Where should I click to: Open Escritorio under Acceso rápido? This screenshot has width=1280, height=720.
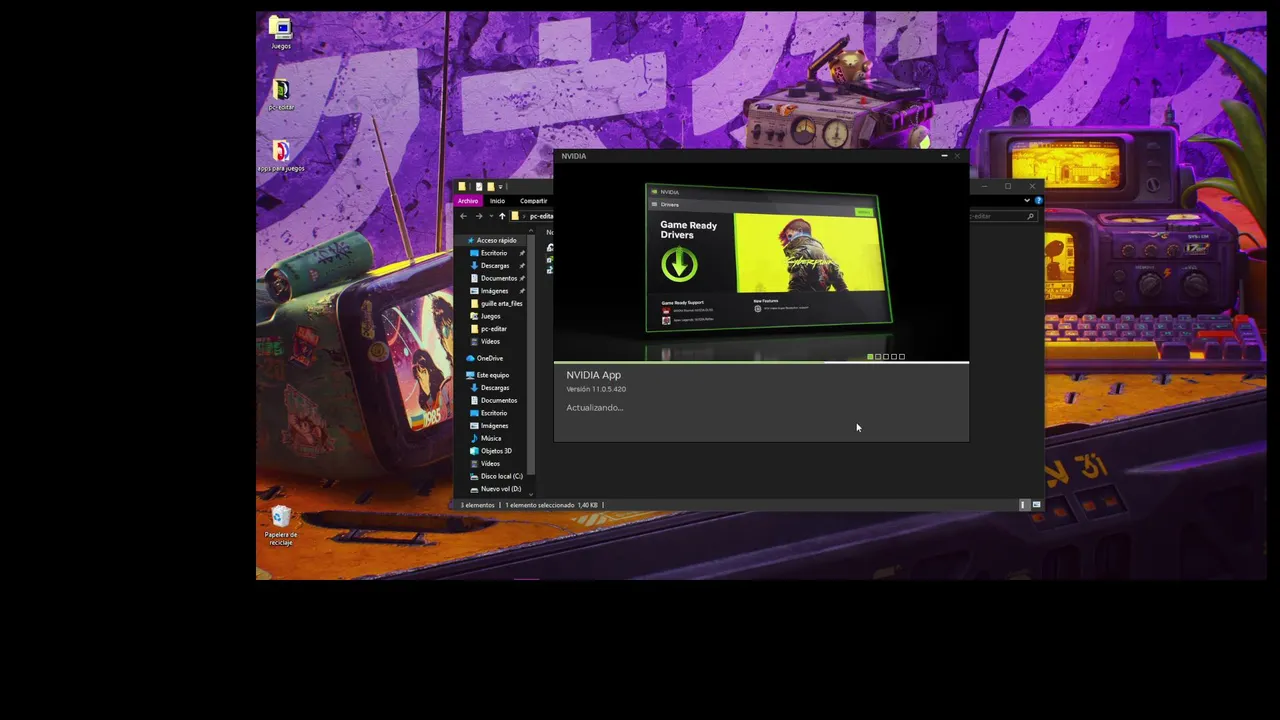[x=494, y=253]
